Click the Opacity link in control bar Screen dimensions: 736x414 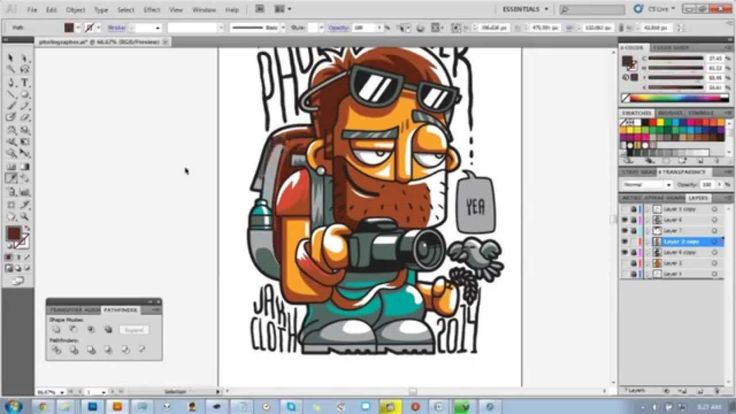(x=338, y=28)
